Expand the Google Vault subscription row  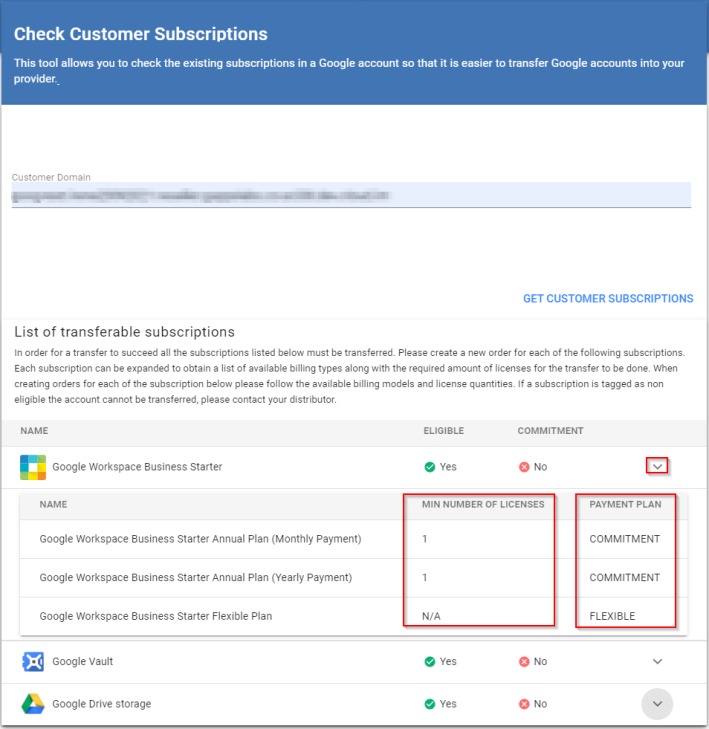657,662
